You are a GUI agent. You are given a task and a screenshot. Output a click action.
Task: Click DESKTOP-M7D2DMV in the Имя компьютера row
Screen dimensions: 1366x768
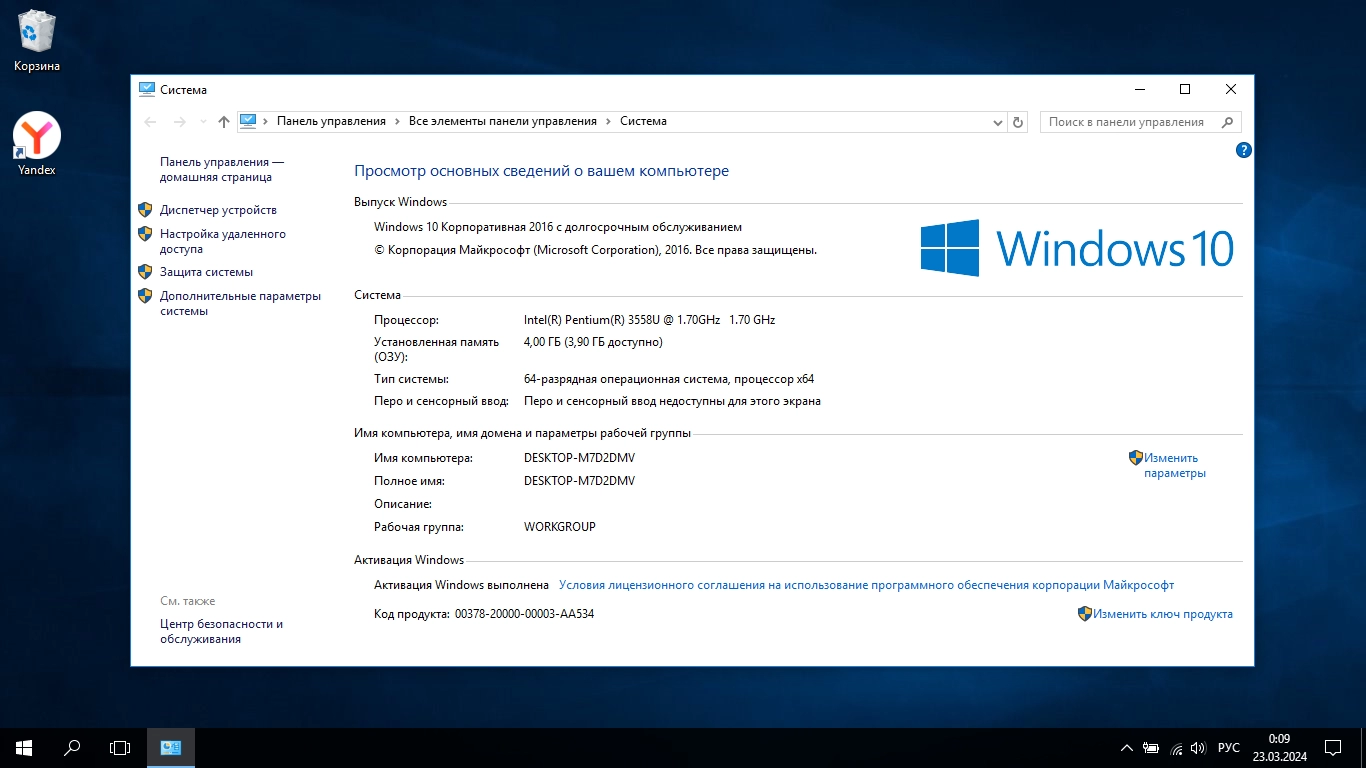tap(579, 458)
